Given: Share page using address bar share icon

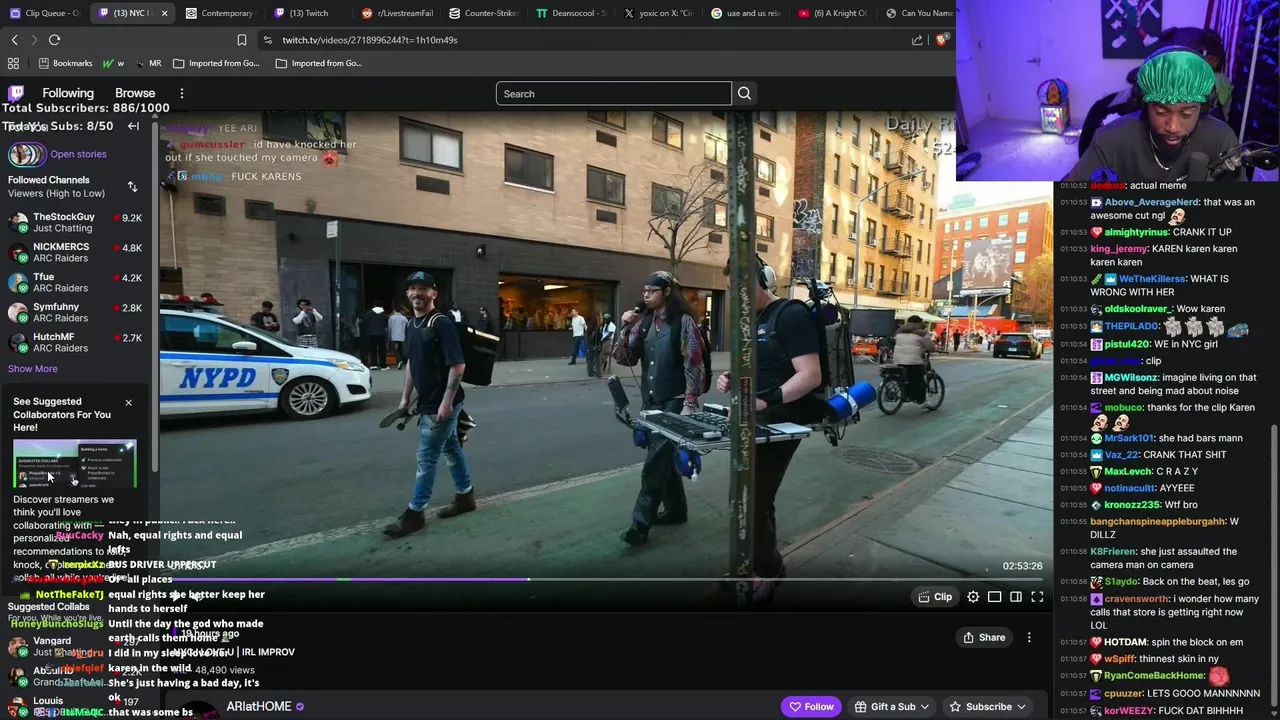Looking at the screenshot, I should tap(917, 40).
